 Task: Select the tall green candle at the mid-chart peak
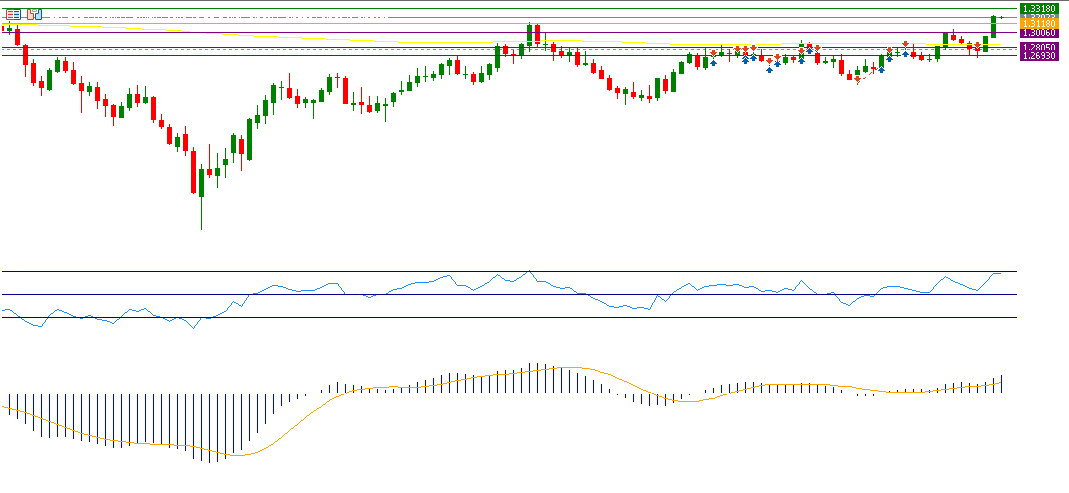pos(530,33)
